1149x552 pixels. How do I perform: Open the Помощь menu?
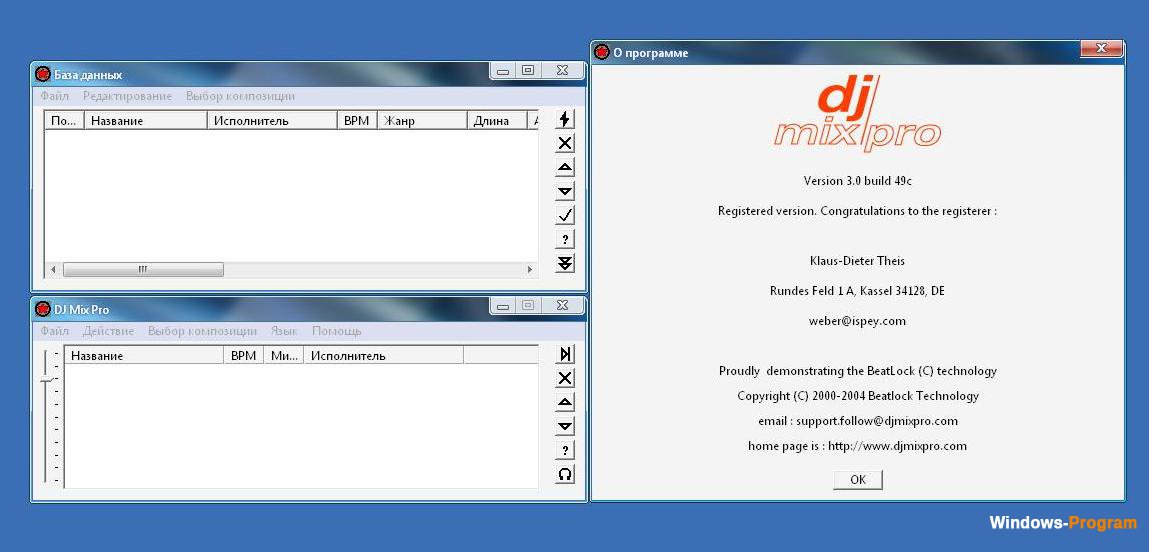[336, 331]
